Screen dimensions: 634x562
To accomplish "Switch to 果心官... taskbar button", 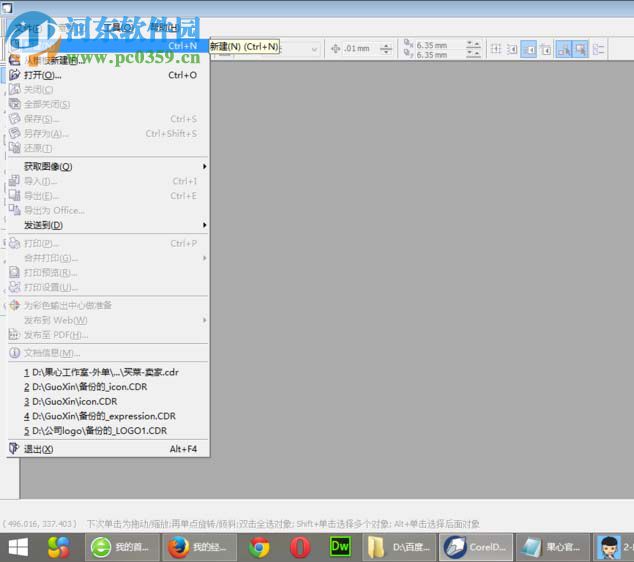I will coord(552,547).
